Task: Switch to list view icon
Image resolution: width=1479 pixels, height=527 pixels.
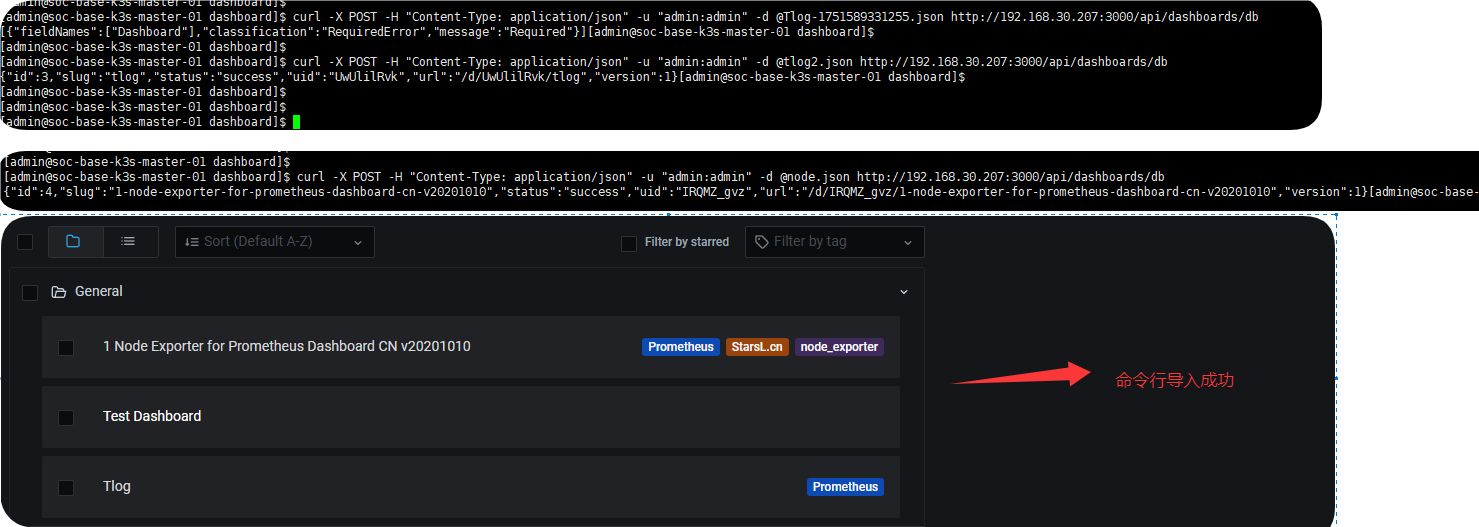Action: (x=128, y=242)
